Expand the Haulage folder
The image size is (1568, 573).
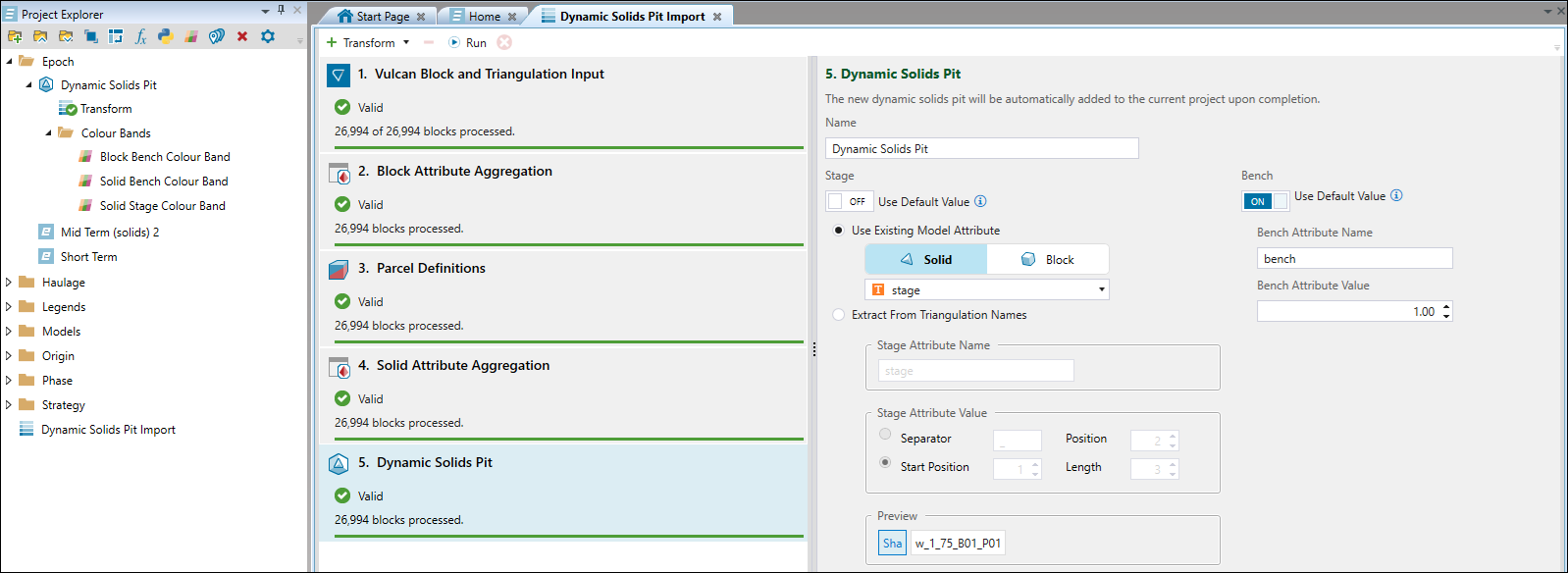tap(9, 283)
